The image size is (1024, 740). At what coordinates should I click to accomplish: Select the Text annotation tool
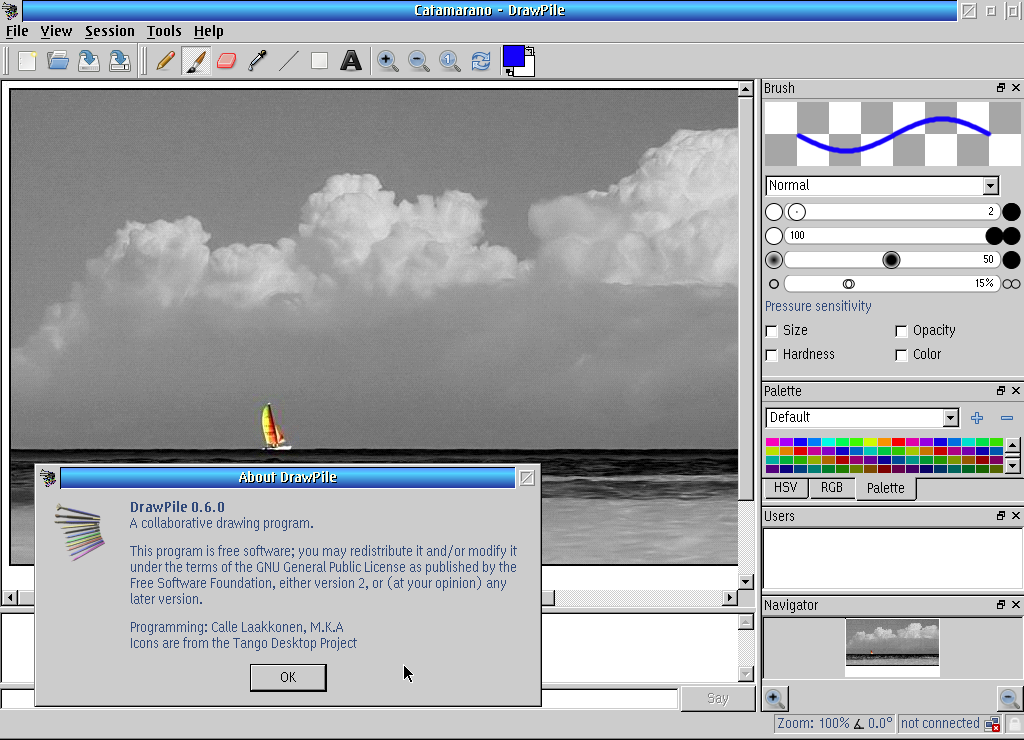pyautogui.click(x=350, y=61)
